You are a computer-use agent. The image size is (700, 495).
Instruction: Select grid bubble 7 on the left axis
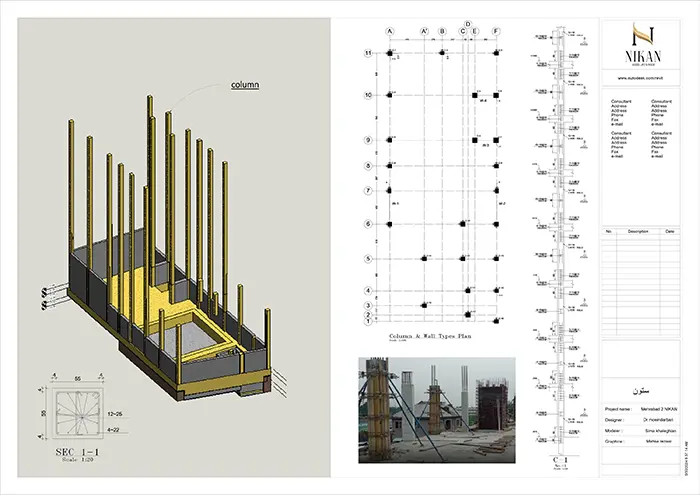tap(368, 190)
